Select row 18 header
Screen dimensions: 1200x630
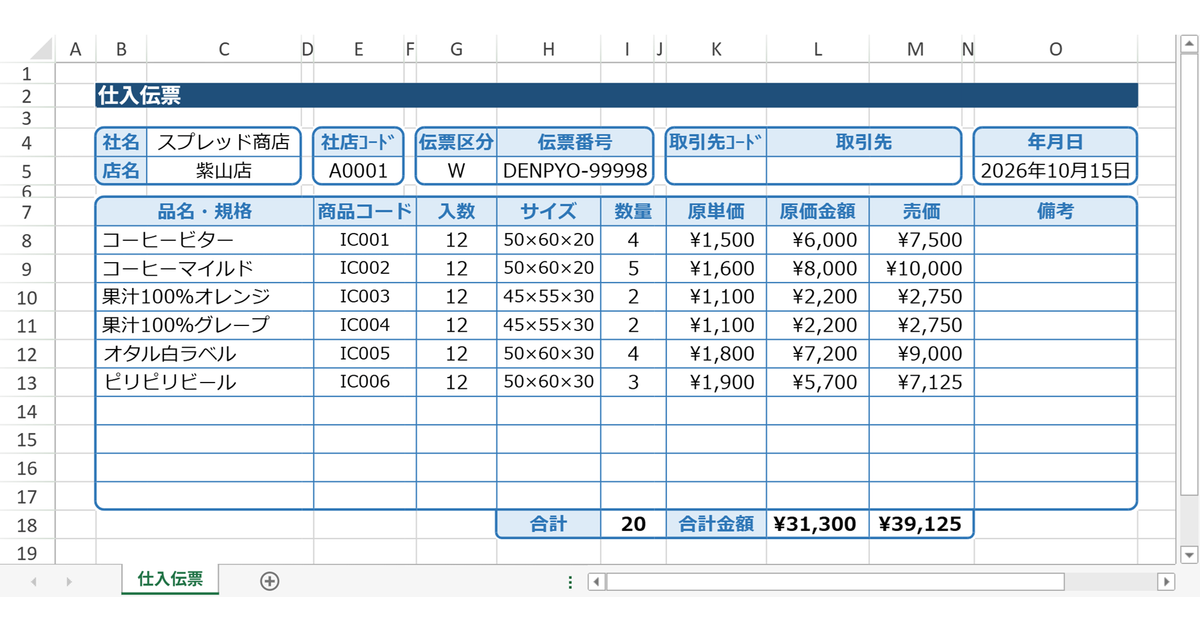point(27,524)
